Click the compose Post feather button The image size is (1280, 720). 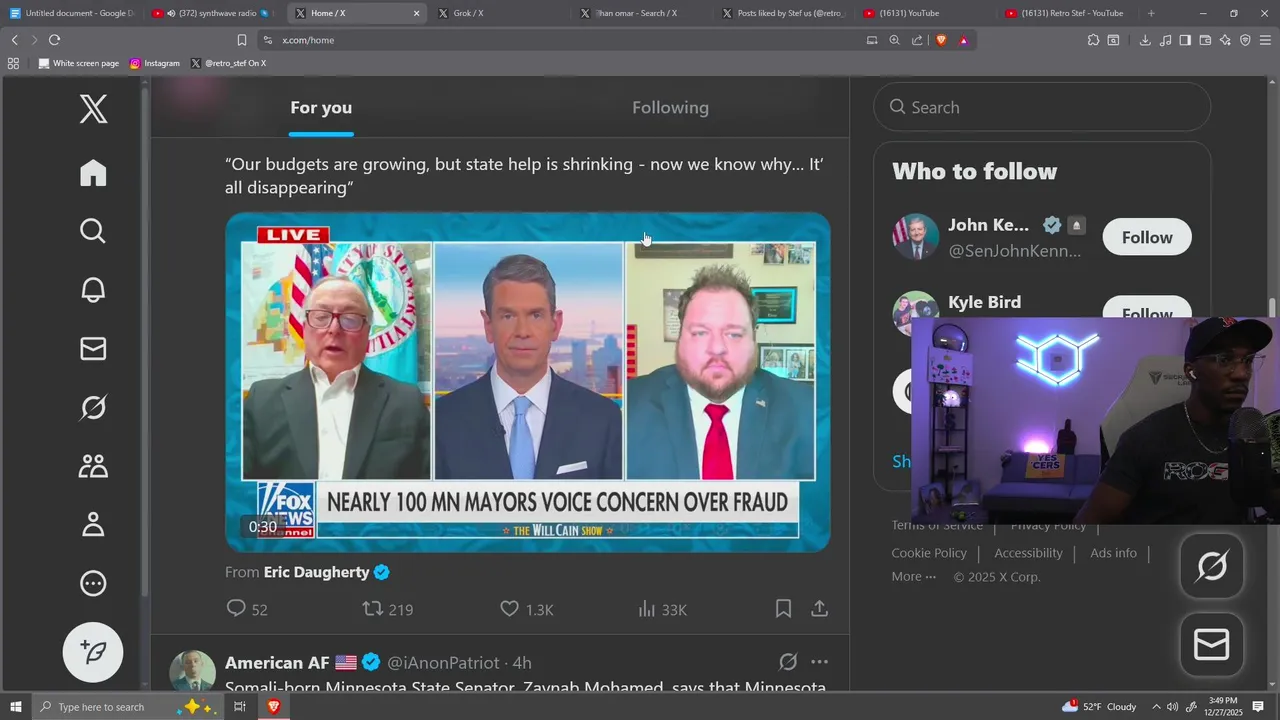93,652
